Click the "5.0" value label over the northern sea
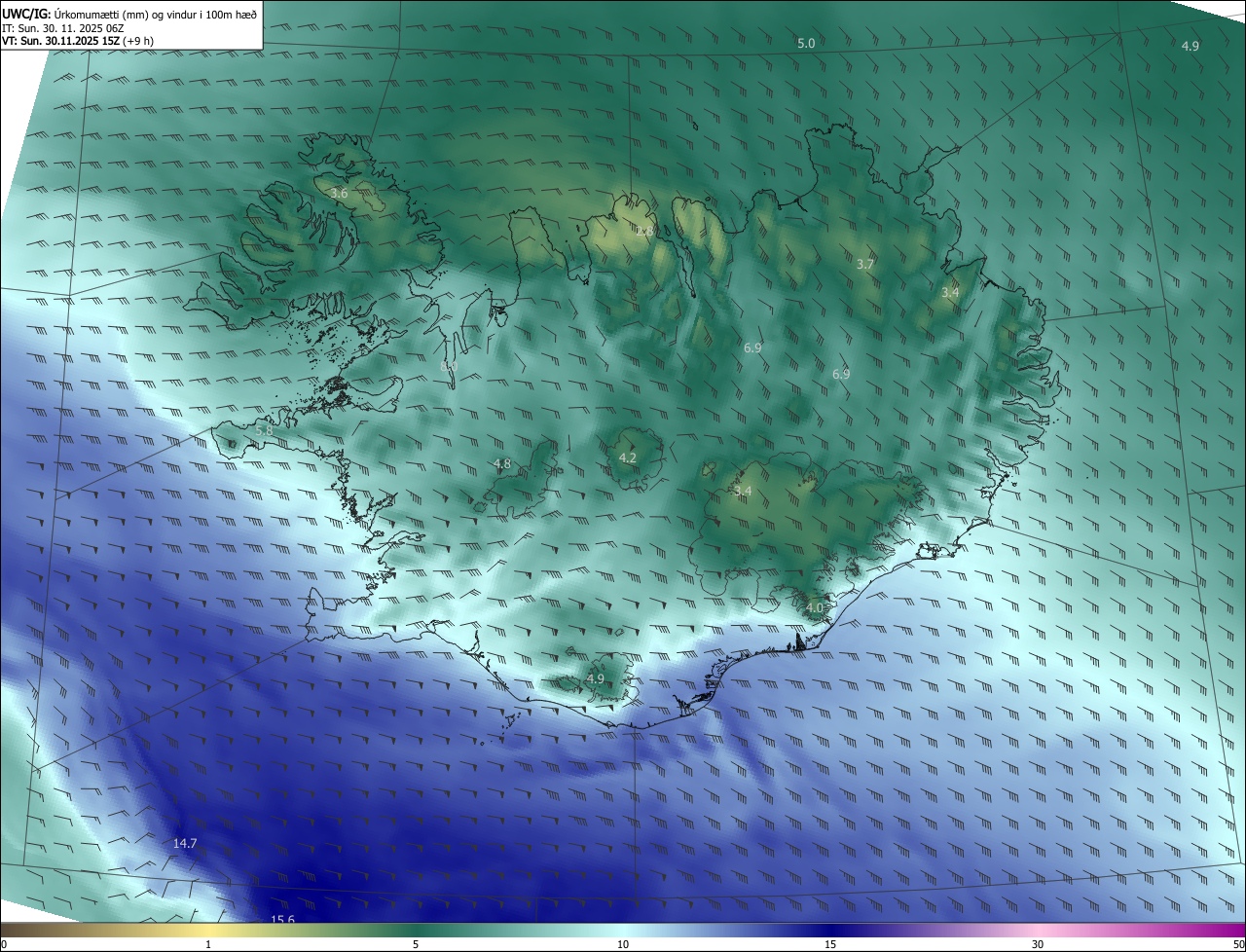 [806, 44]
